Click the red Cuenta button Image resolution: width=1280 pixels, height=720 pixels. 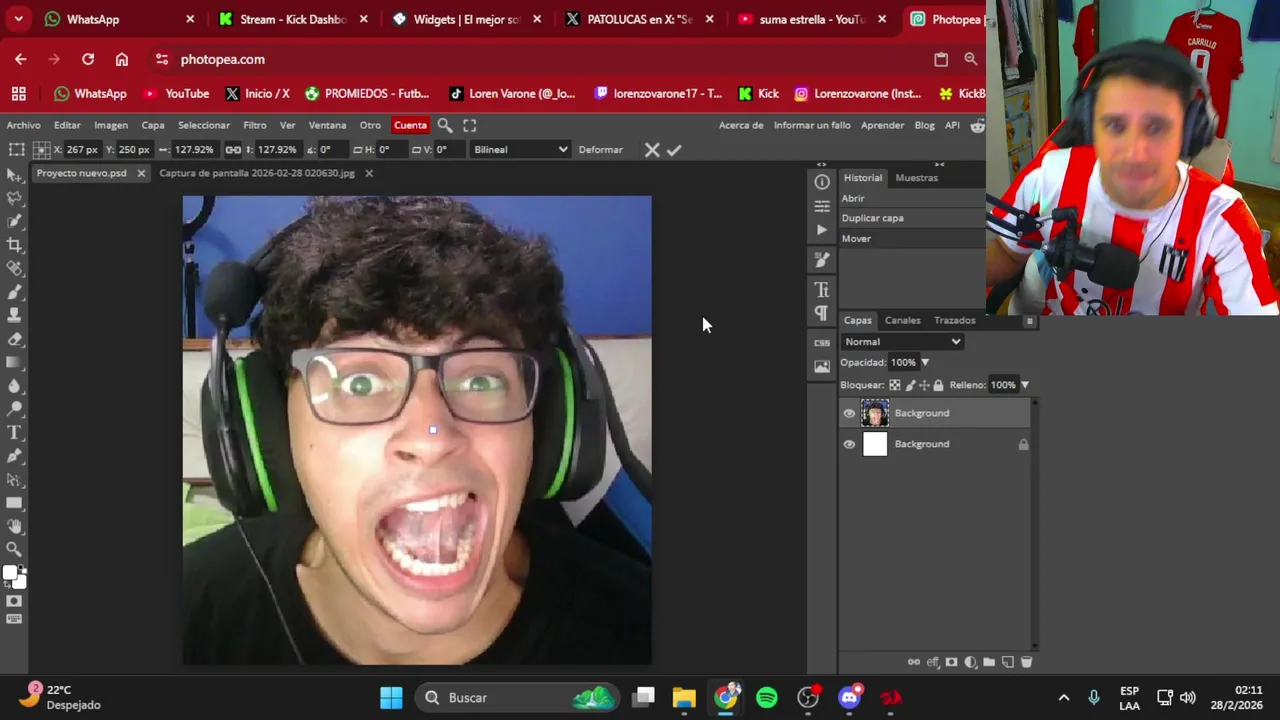coord(410,125)
